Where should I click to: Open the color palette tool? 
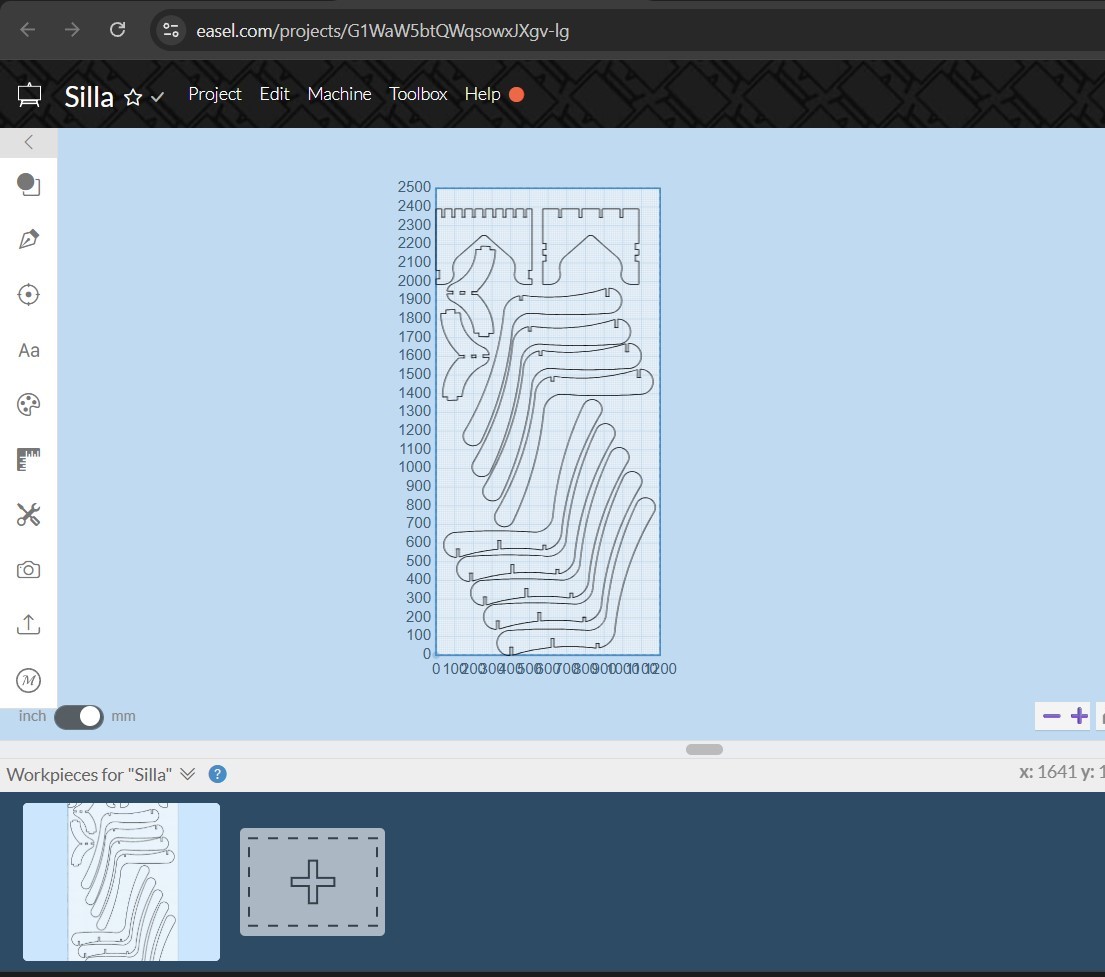tap(29, 404)
